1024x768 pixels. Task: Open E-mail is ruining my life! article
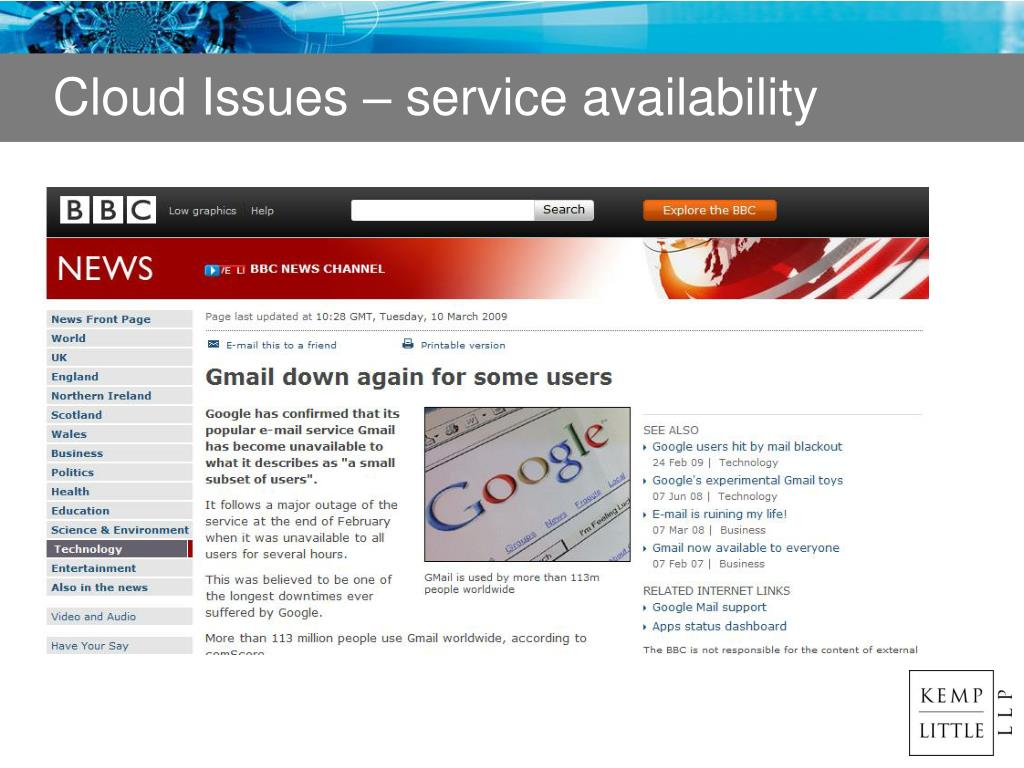point(720,514)
